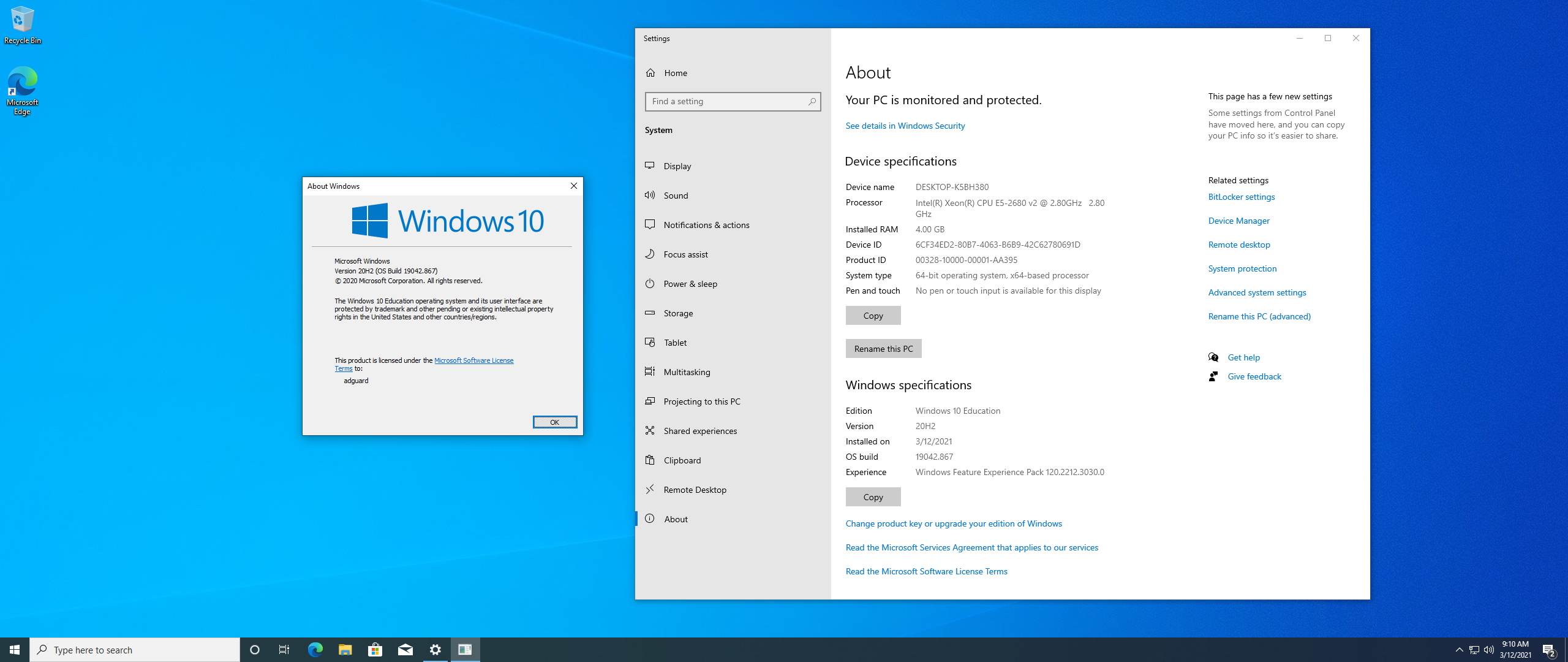Viewport: 1568px width, 662px height.
Task: Switch to Settings taskbar button
Action: coord(435,650)
